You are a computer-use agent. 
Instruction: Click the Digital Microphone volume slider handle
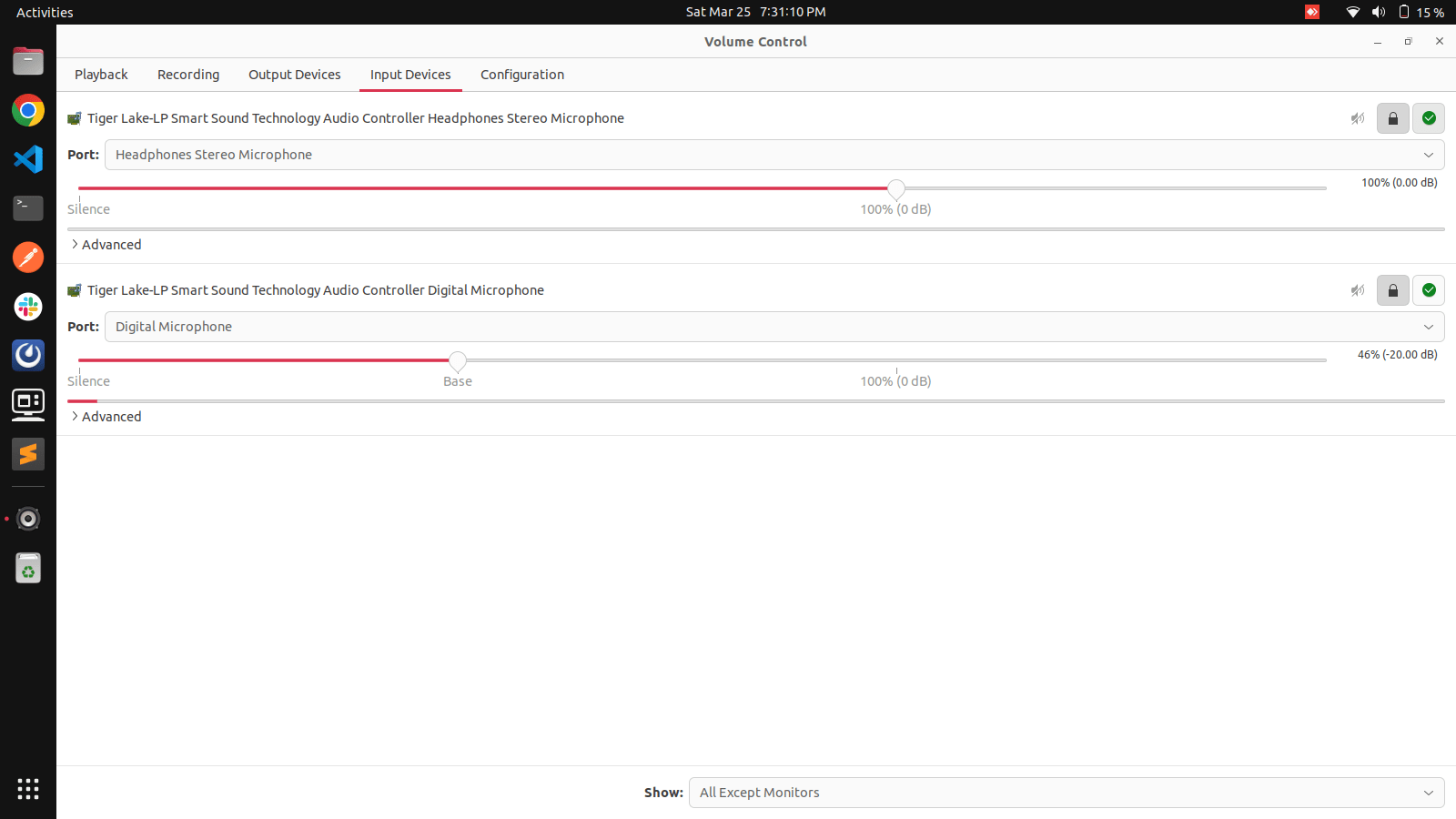[x=457, y=361]
